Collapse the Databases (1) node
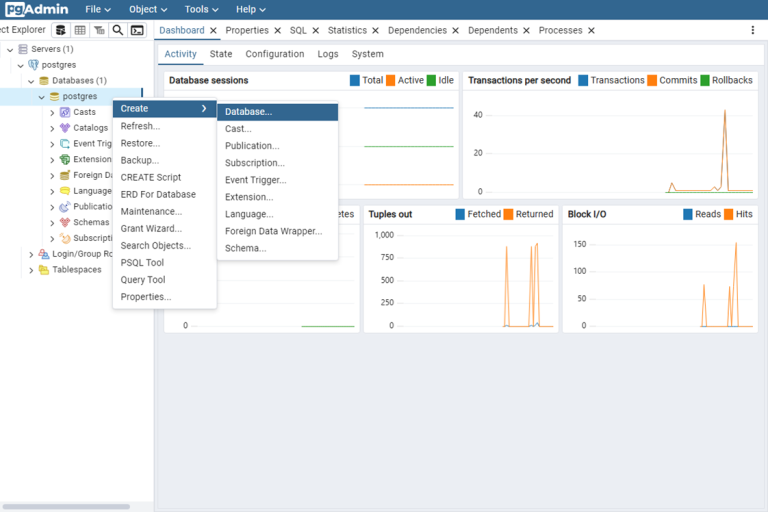 (x=31, y=81)
